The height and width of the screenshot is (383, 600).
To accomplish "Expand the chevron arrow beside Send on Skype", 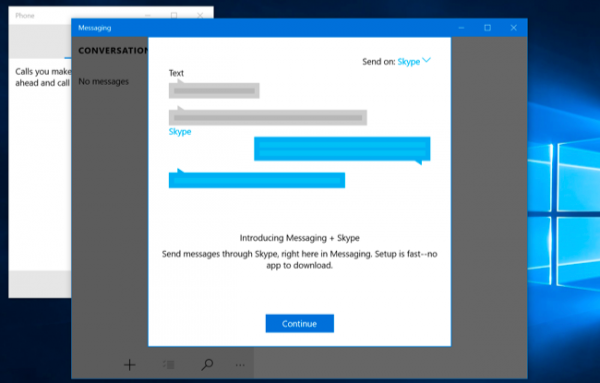I will (427, 60).
